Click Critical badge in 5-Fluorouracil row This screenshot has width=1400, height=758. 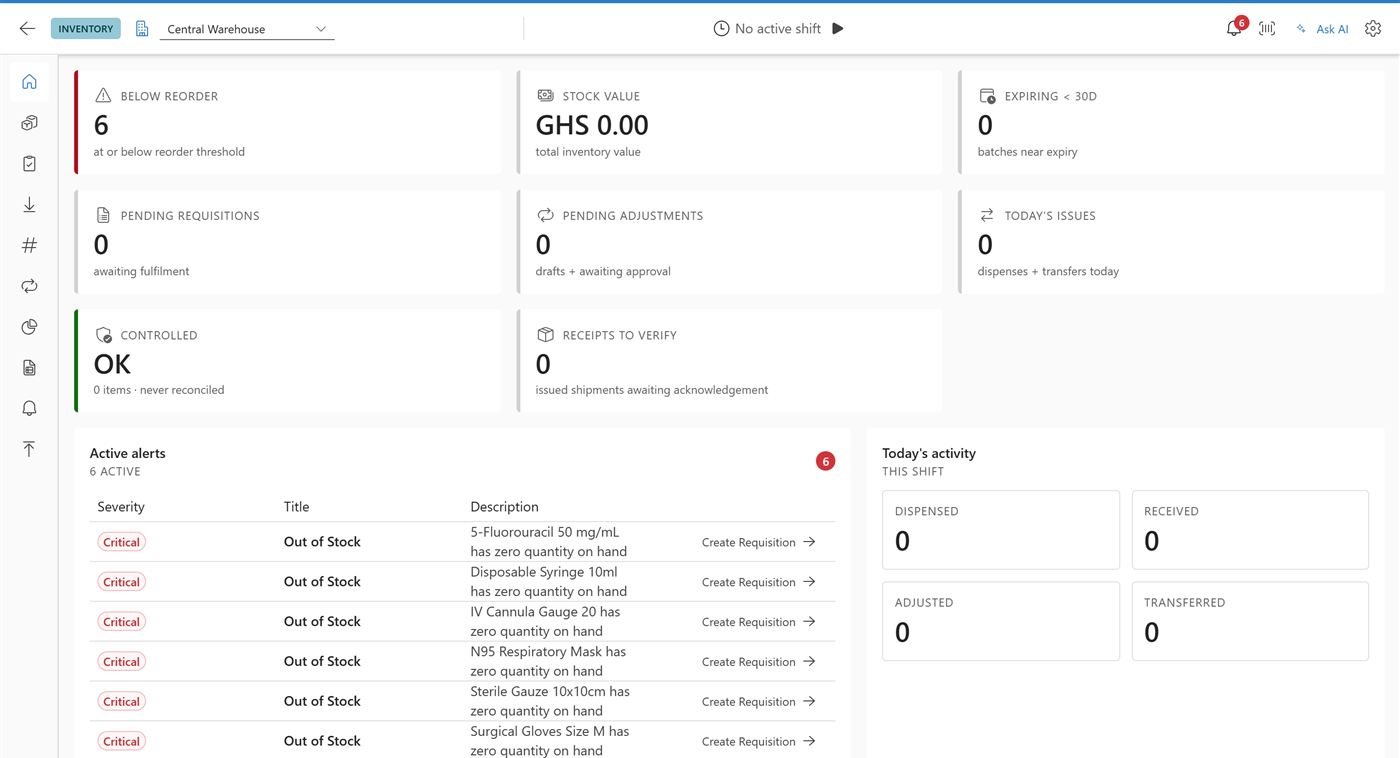coord(121,542)
